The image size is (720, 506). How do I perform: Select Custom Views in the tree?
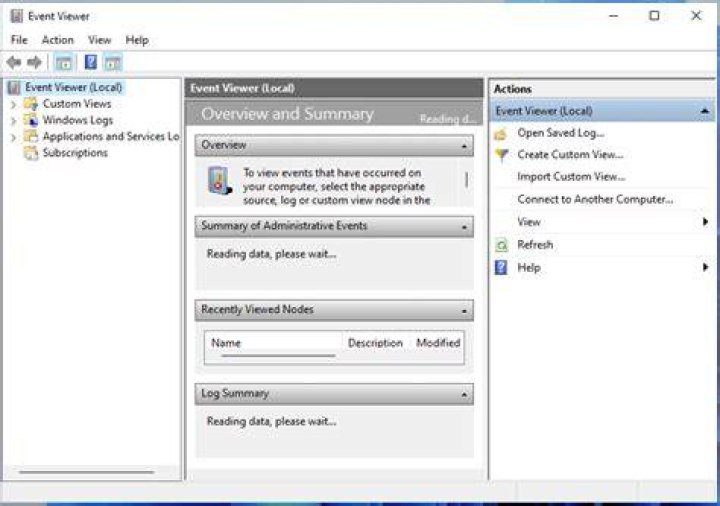(x=77, y=104)
